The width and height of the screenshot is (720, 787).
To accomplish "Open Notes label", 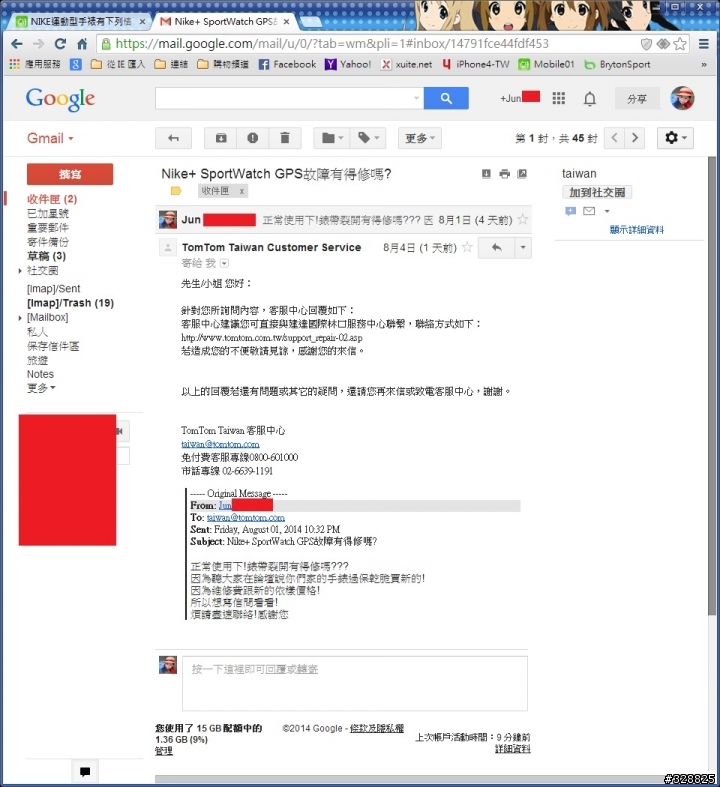I will coord(40,374).
